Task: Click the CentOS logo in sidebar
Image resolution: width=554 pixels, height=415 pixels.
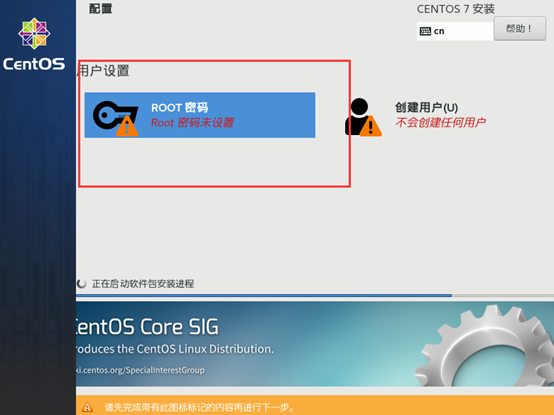Action: pos(34,44)
